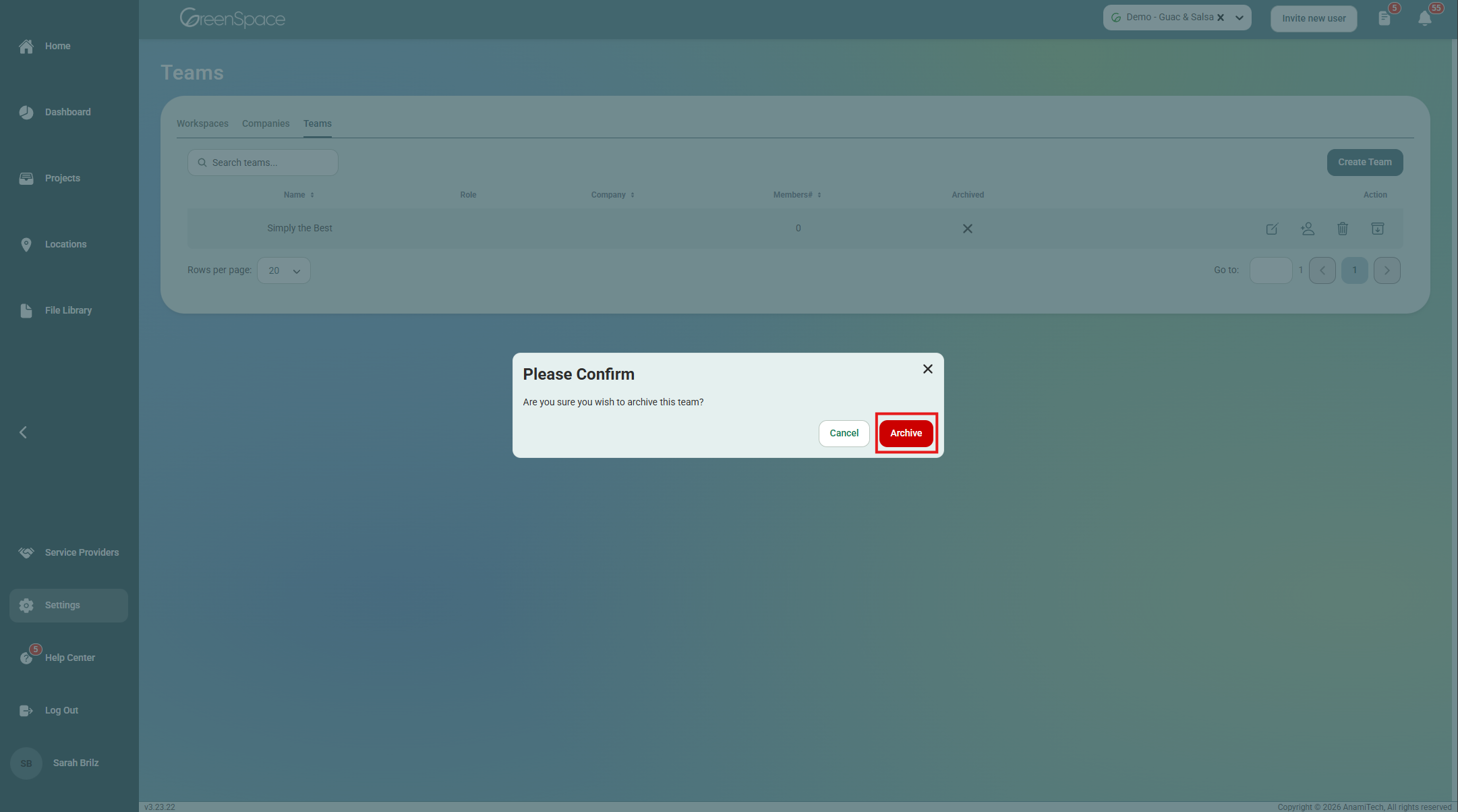Open the documents icon with badge
The height and width of the screenshot is (812, 1458).
tap(1384, 18)
